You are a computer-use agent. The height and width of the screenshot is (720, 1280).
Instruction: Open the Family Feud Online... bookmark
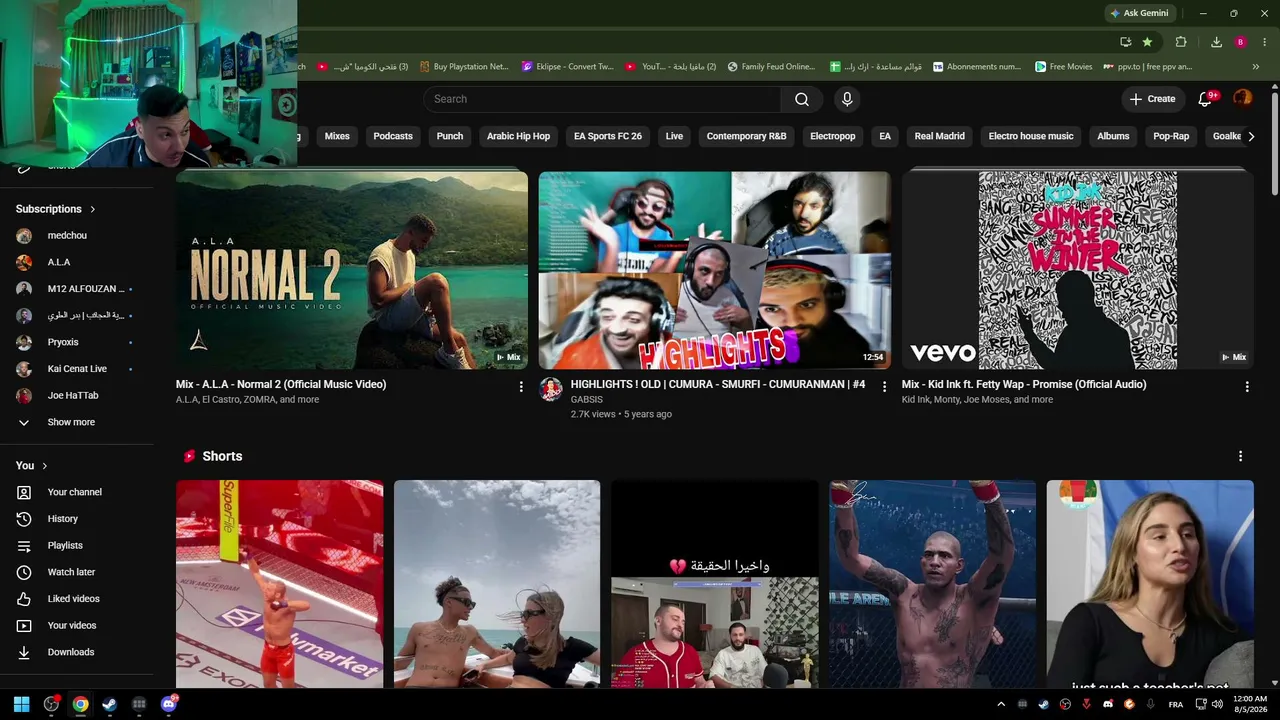click(771, 67)
